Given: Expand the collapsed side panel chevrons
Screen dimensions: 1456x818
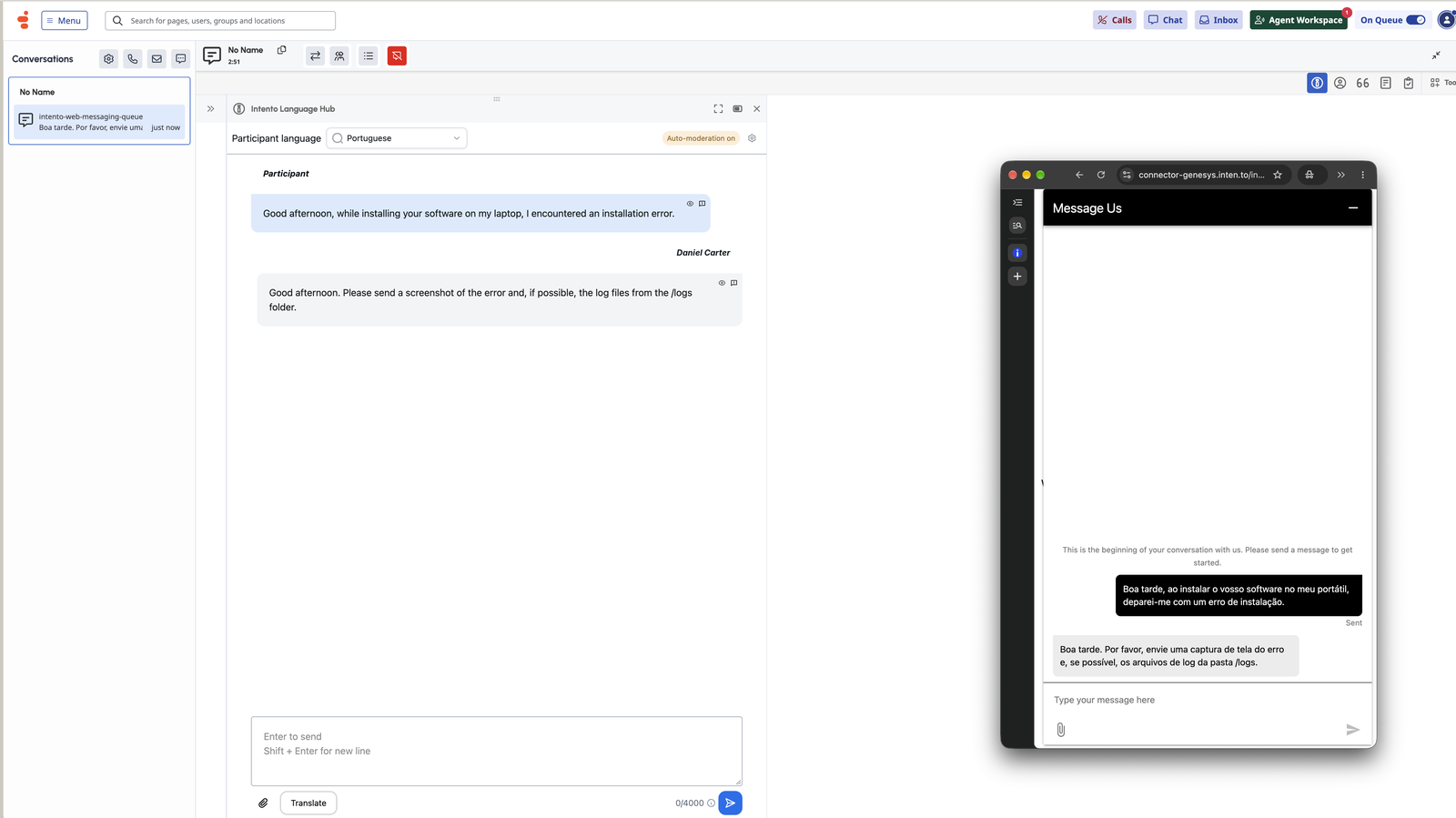Looking at the screenshot, I should [210, 109].
